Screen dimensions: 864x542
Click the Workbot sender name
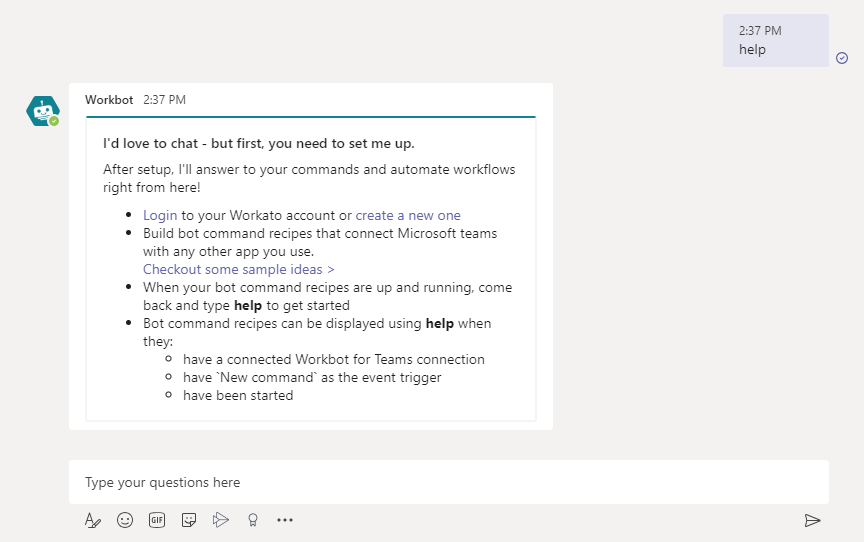click(x=109, y=100)
